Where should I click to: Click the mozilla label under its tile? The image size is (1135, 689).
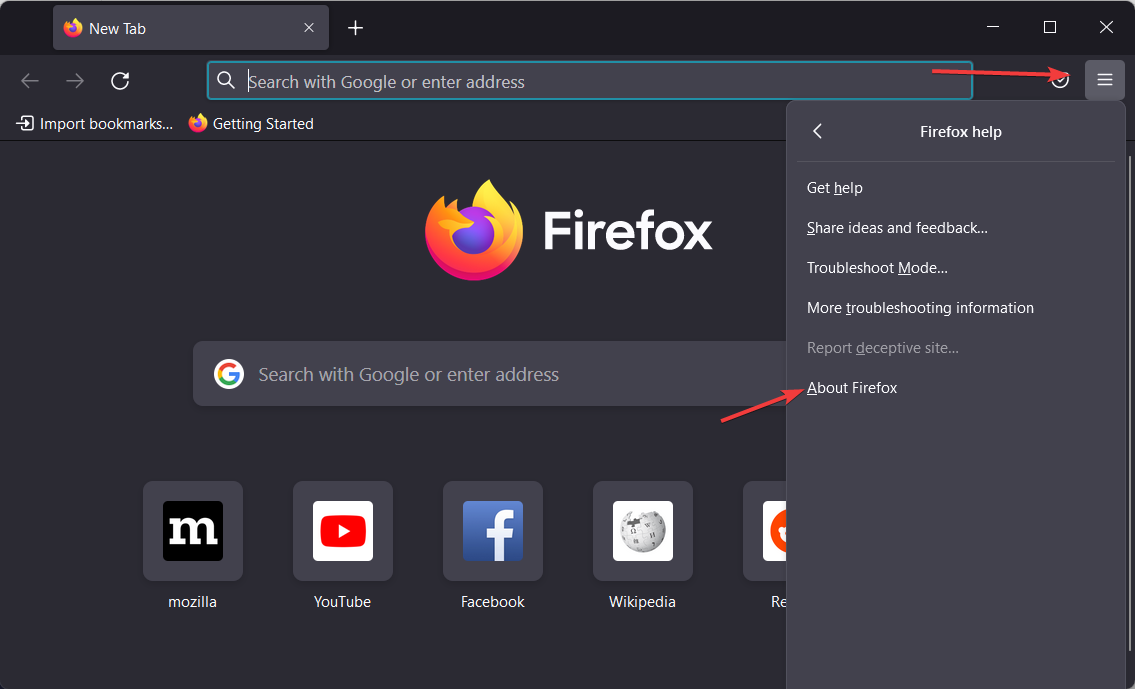(193, 602)
